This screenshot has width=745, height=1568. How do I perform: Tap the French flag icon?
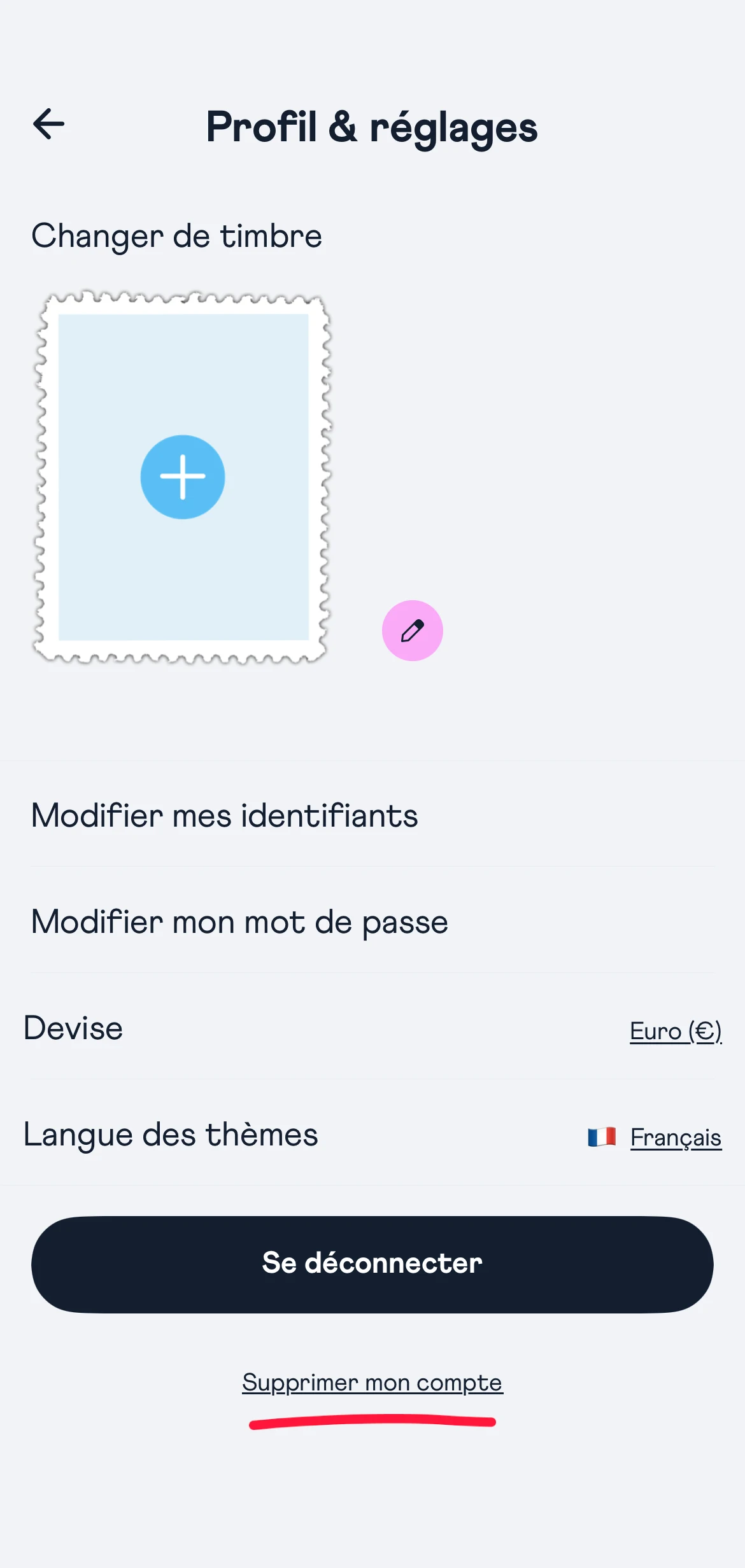pyautogui.click(x=601, y=1137)
